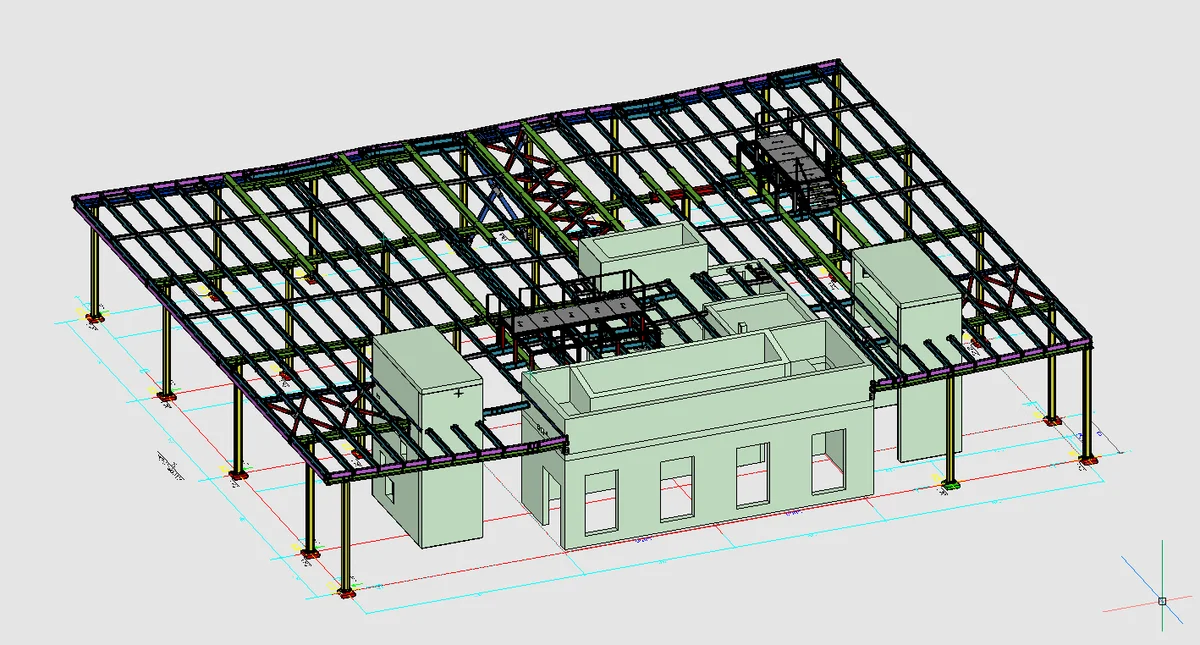The image size is (1200, 645).
Task: Pick the second window opening from left
Action: tap(677, 488)
